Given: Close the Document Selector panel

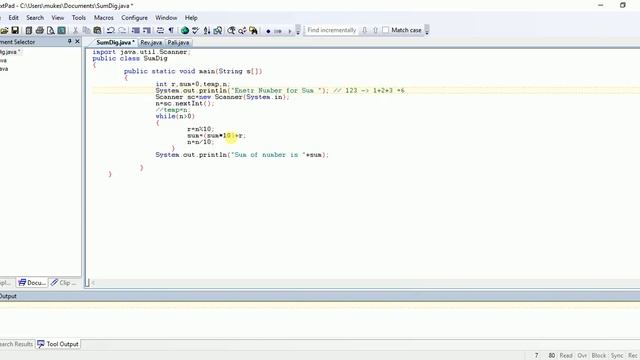Looking at the screenshot, I should tap(77, 41).
